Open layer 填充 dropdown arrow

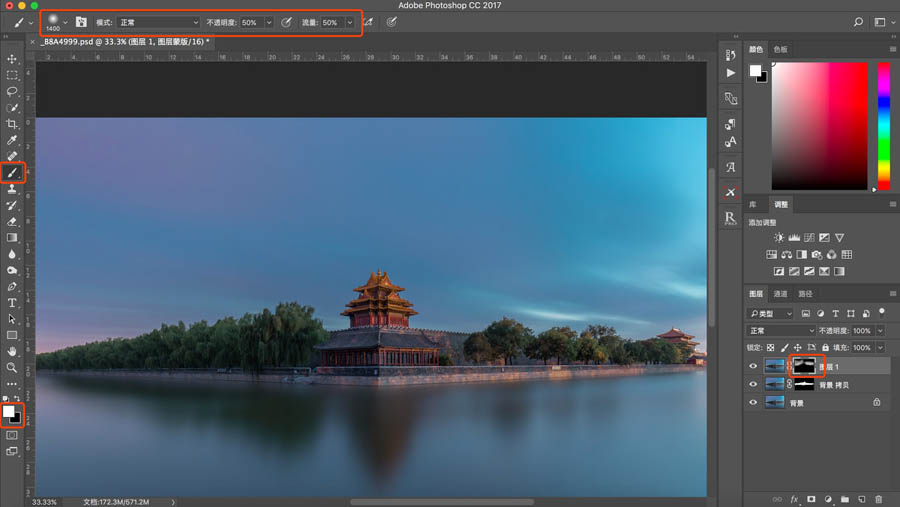pyautogui.click(x=880, y=347)
